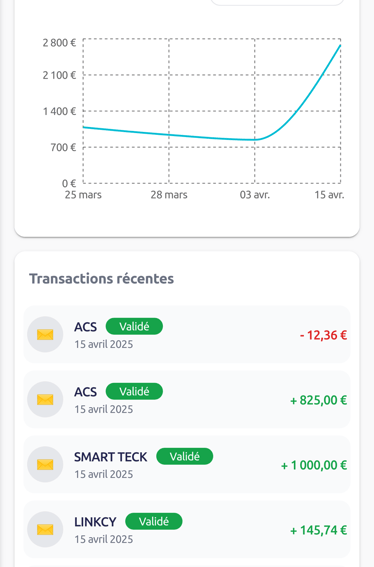Open the - 12,36 € amount
374x567 pixels.
coord(323,335)
